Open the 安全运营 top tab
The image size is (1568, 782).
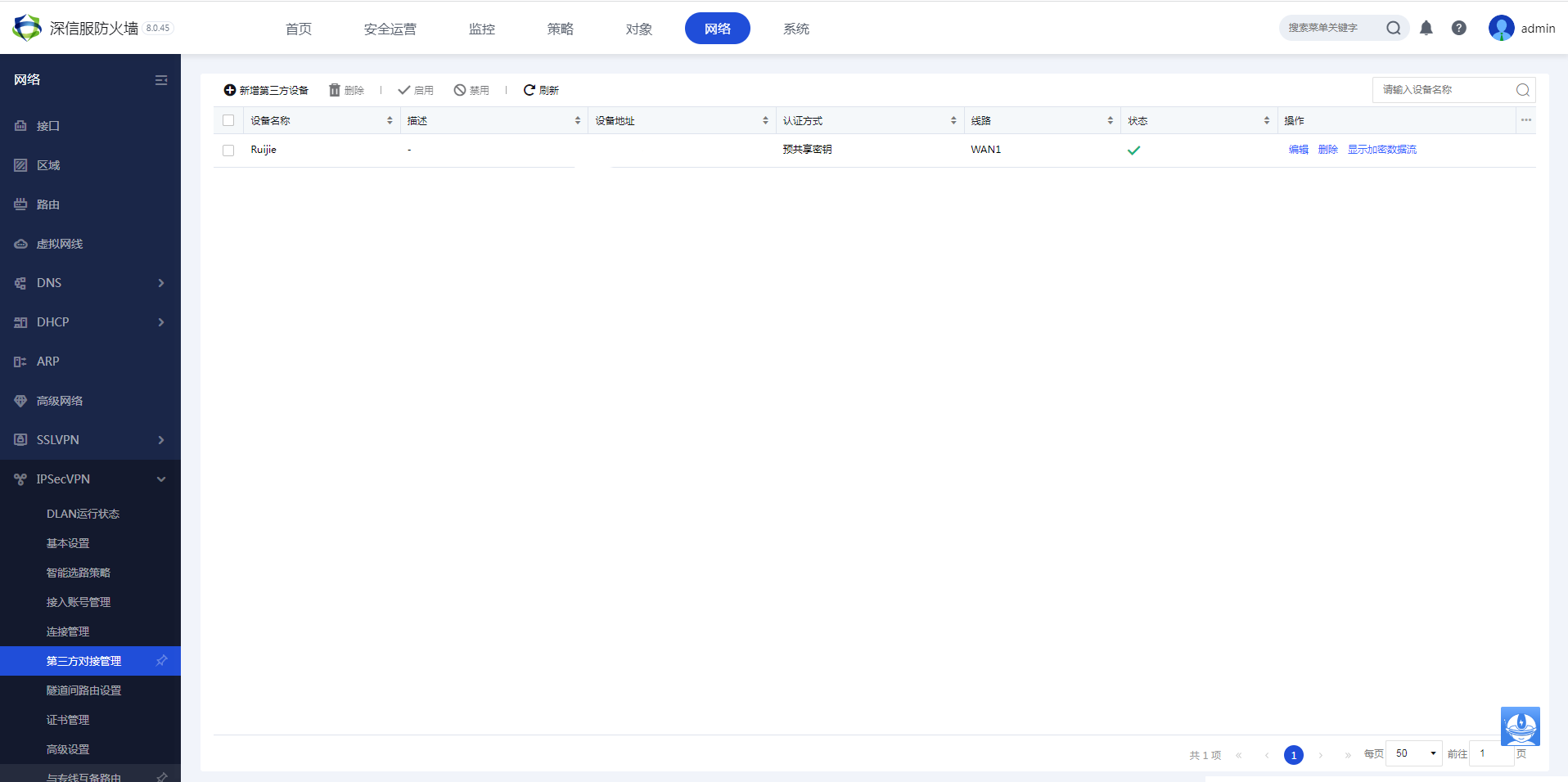390,29
